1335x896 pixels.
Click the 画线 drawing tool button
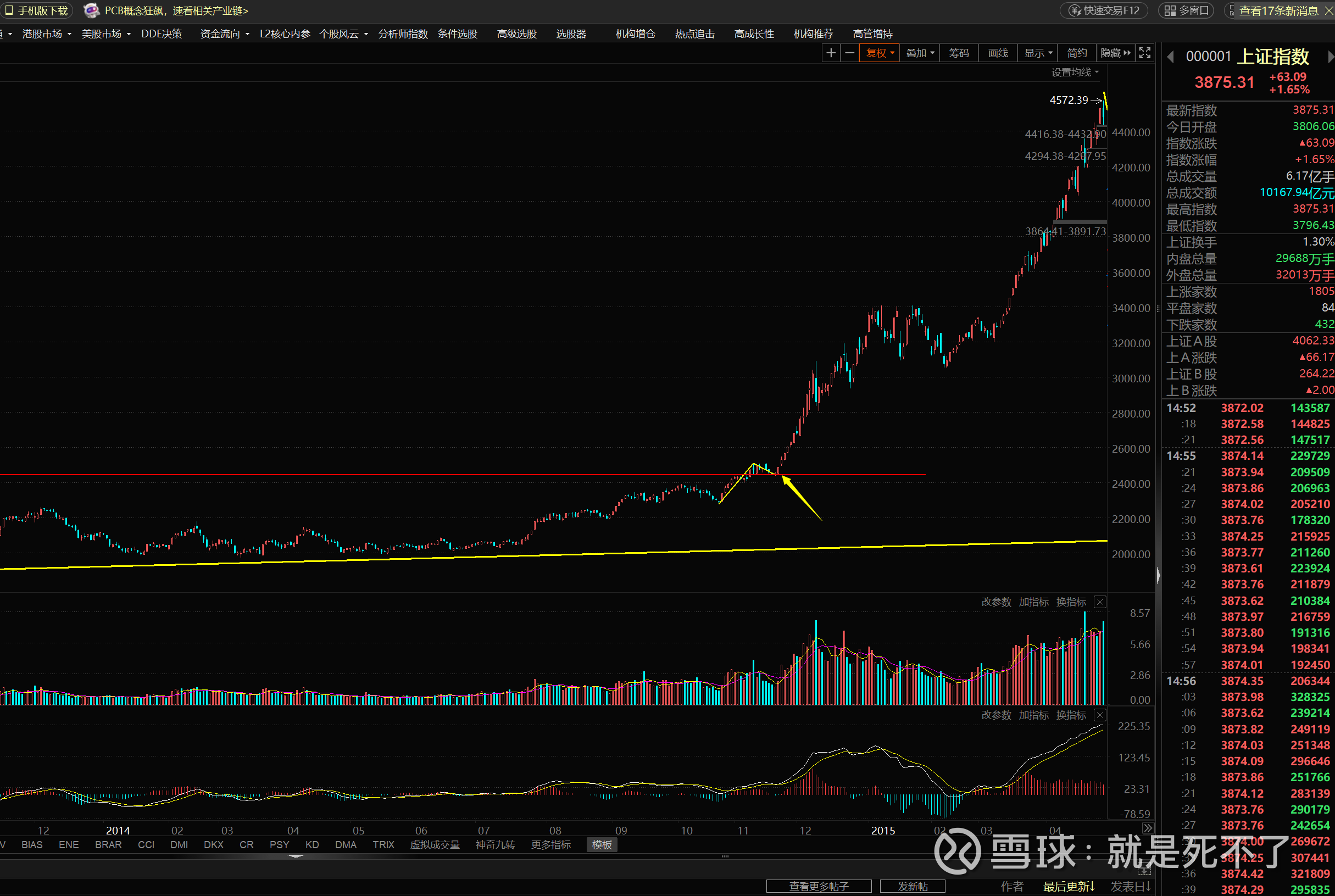click(x=998, y=53)
